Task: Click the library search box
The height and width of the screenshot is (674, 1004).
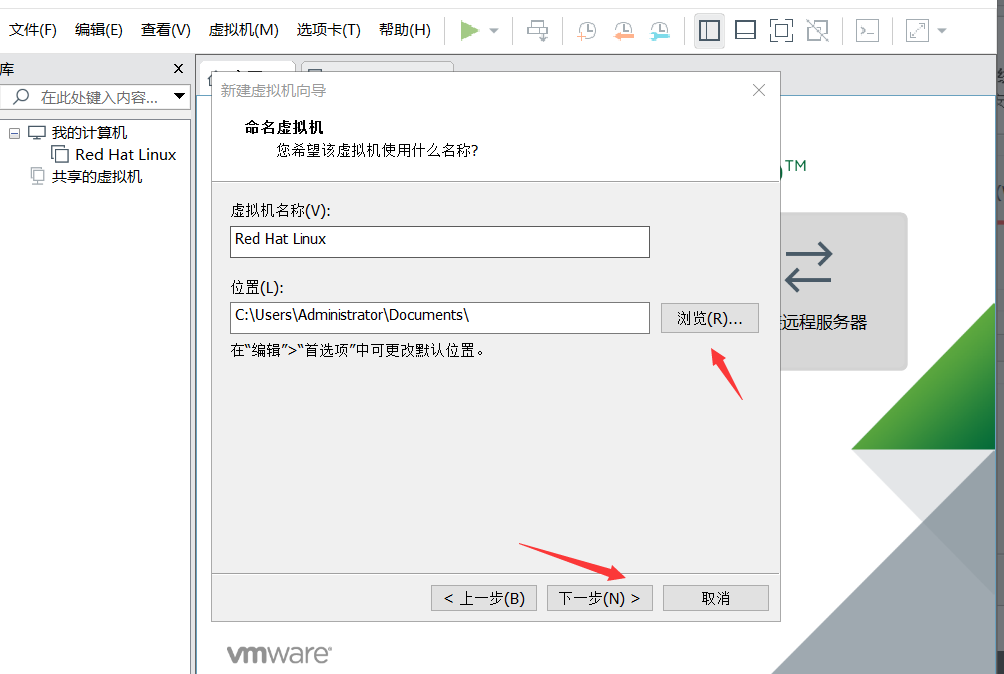Action: [90, 96]
